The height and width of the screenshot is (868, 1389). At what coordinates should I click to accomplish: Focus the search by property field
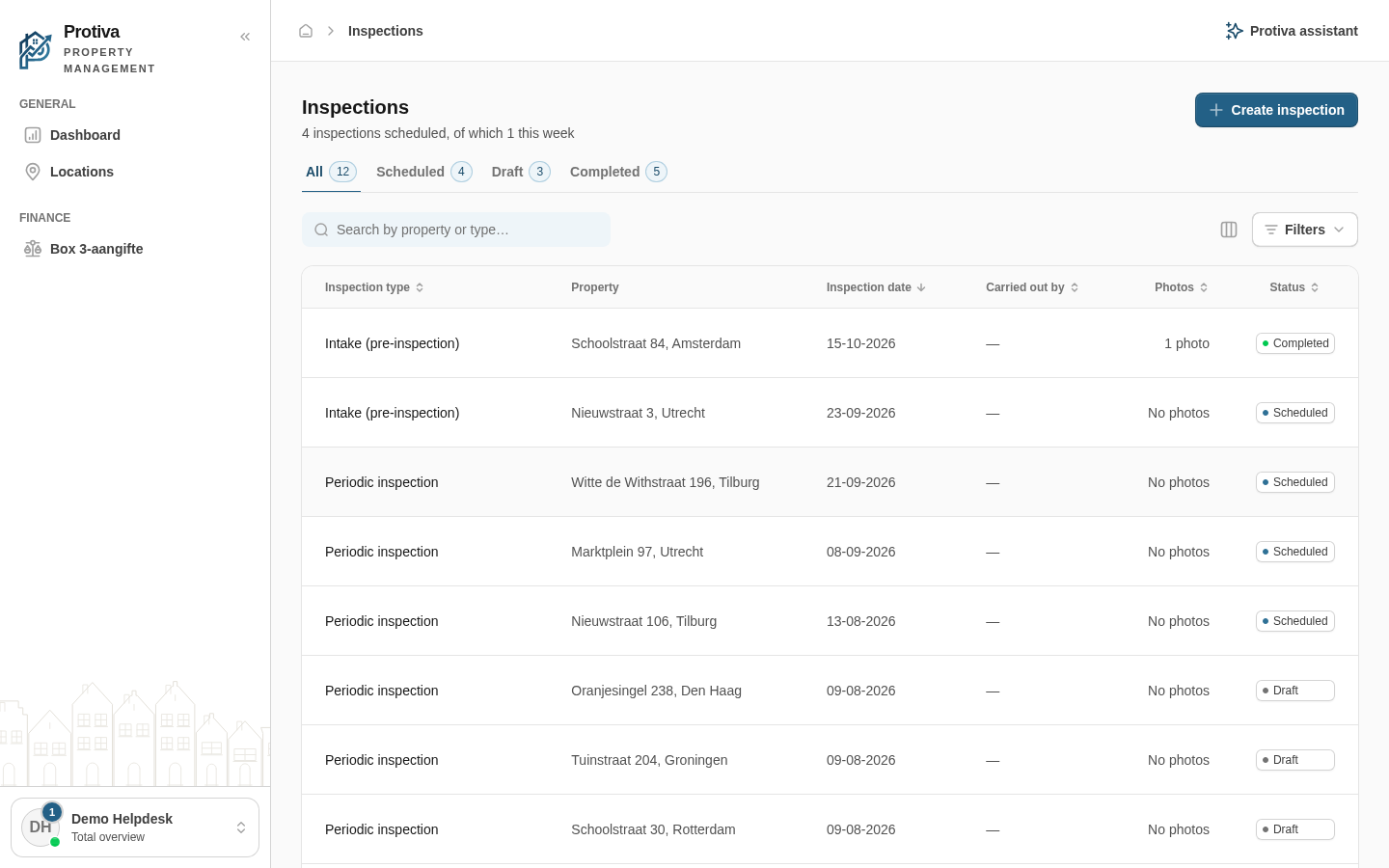point(456,230)
